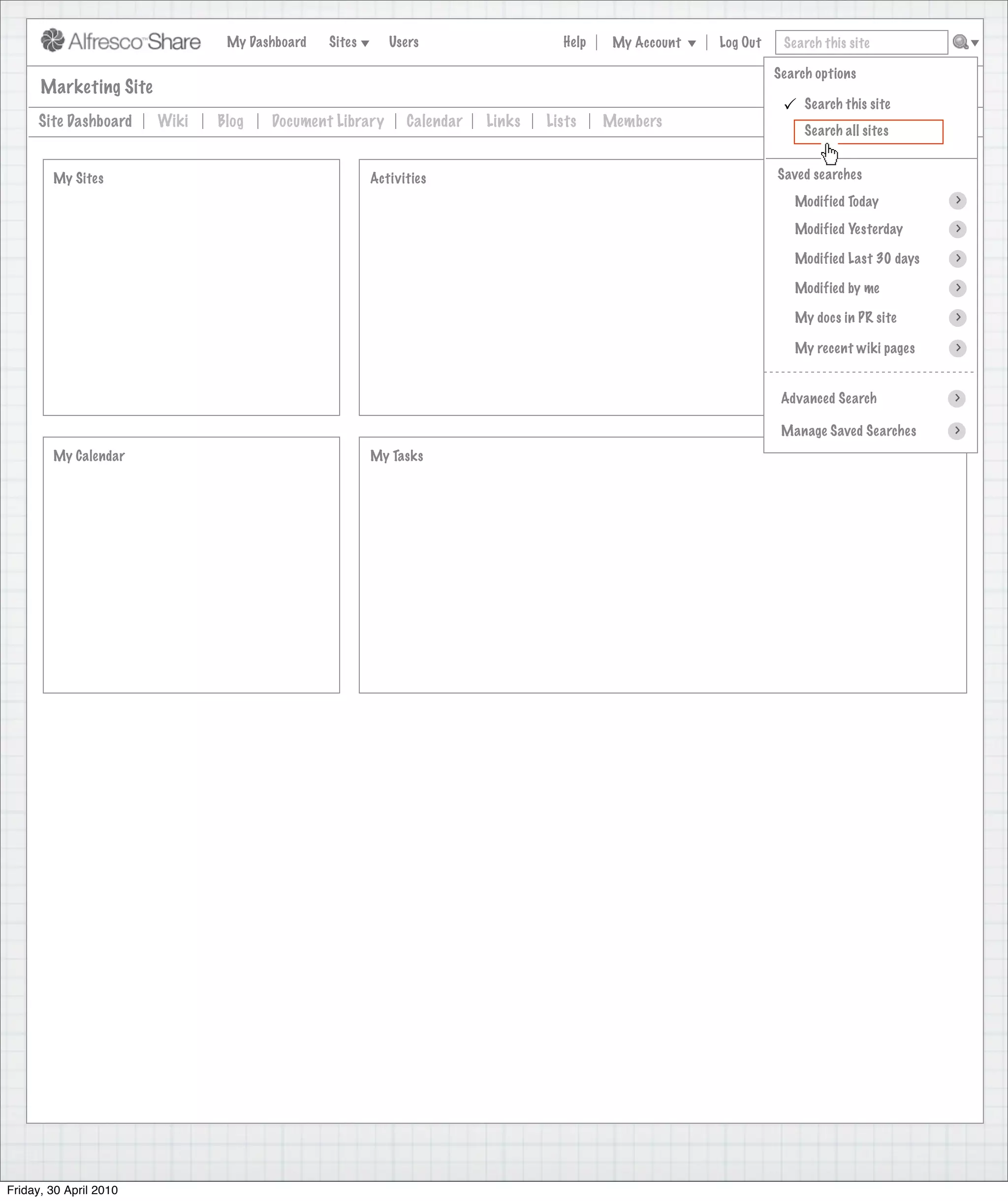Screen dimensions: 1008x1201
Task: Click arrow icon beside Modified Today
Action: [x=958, y=201]
